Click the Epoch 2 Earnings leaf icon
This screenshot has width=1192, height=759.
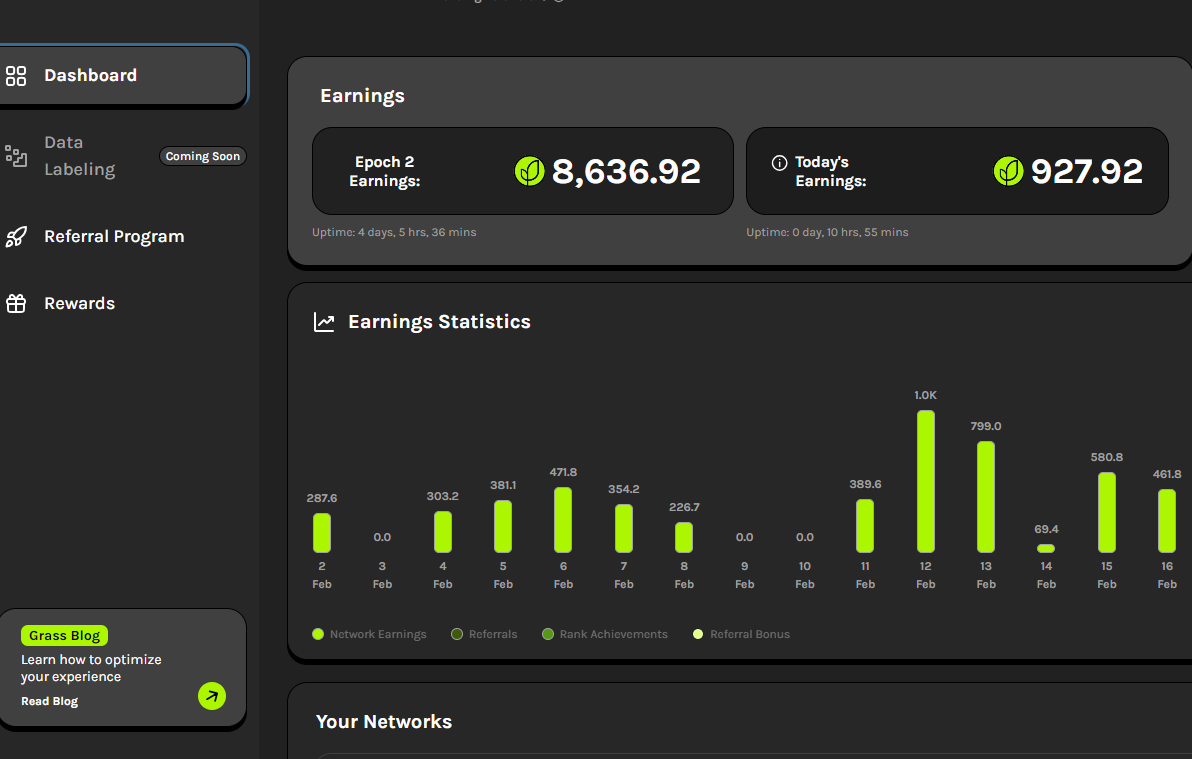[530, 171]
